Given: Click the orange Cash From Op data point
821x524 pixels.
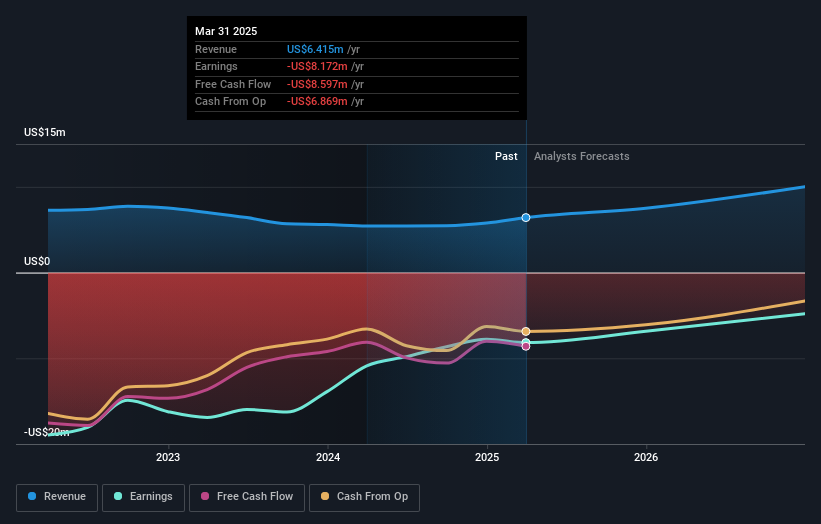Looking at the screenshot, I should point(526,331).
